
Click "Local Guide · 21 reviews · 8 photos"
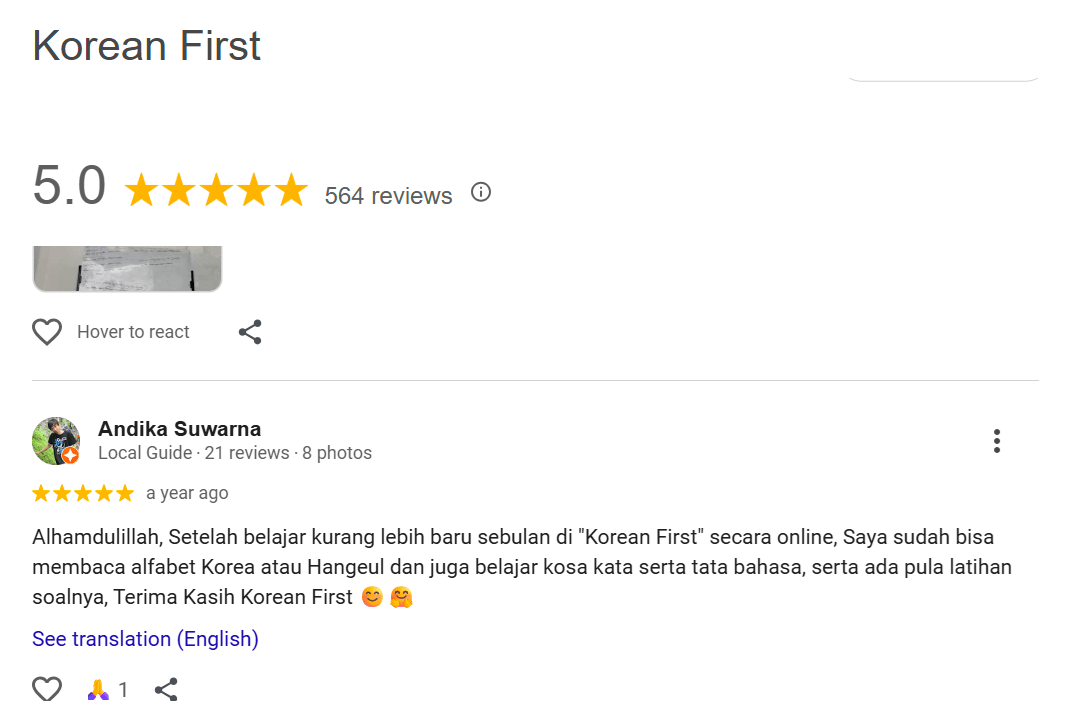point(235,453)
